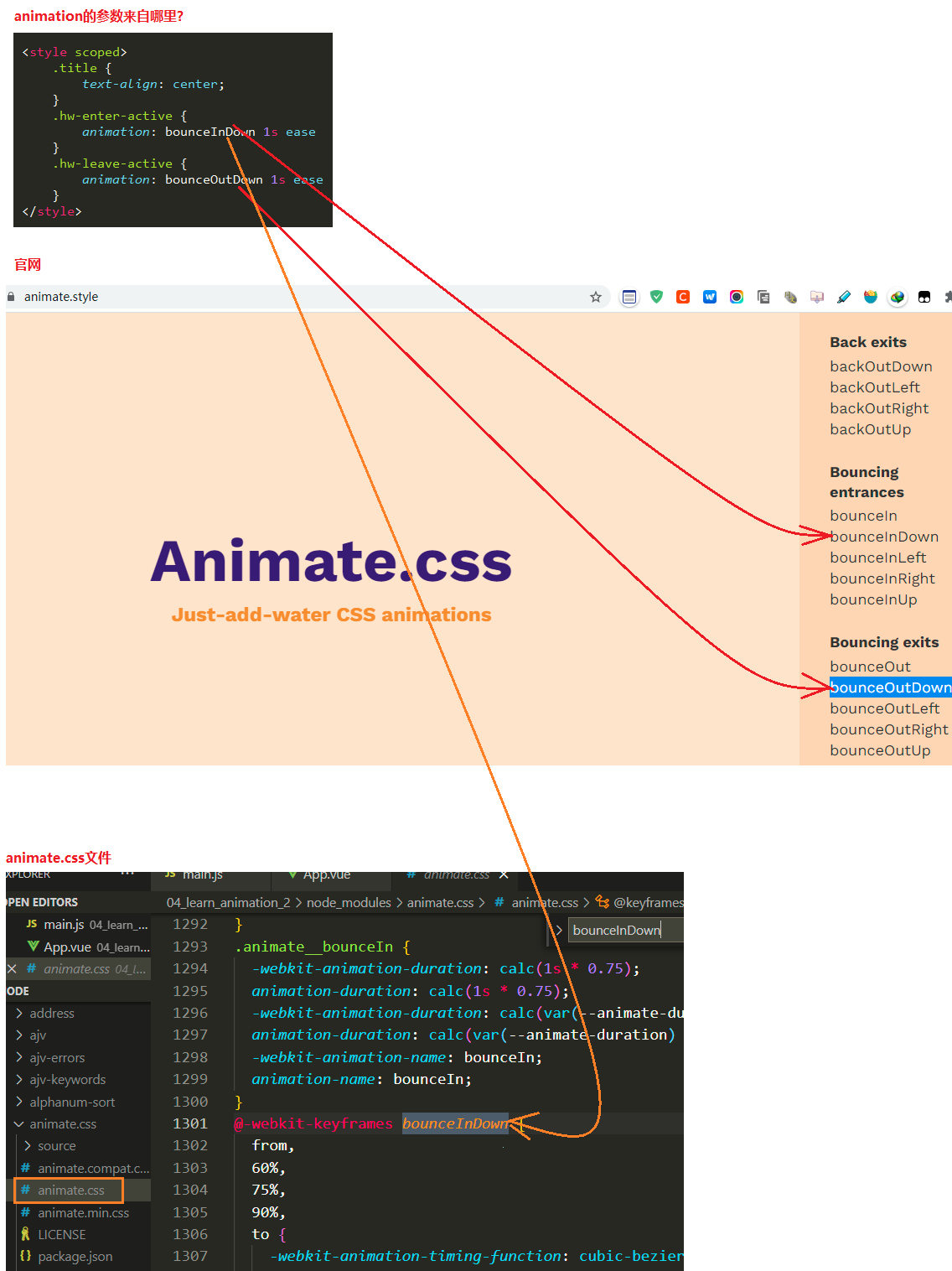Expand the ajv folder
This screenshot has height=1271, width=952.
tap(19, 1035)
